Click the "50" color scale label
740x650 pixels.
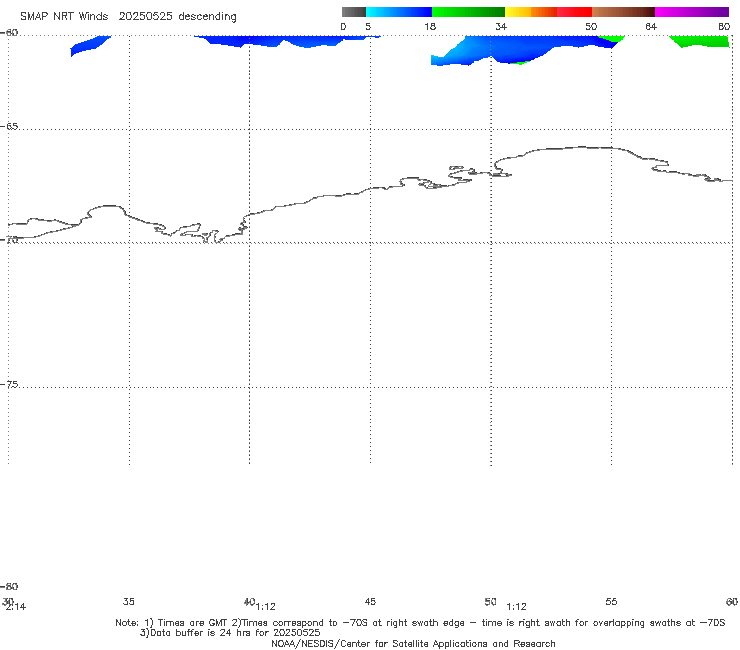point(591,26)
